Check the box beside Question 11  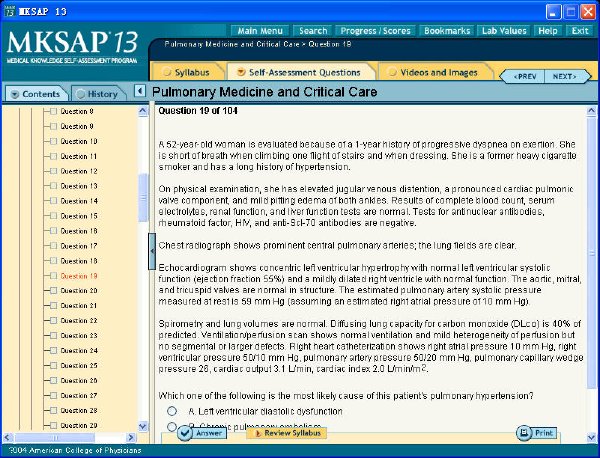tap(54, 156)
